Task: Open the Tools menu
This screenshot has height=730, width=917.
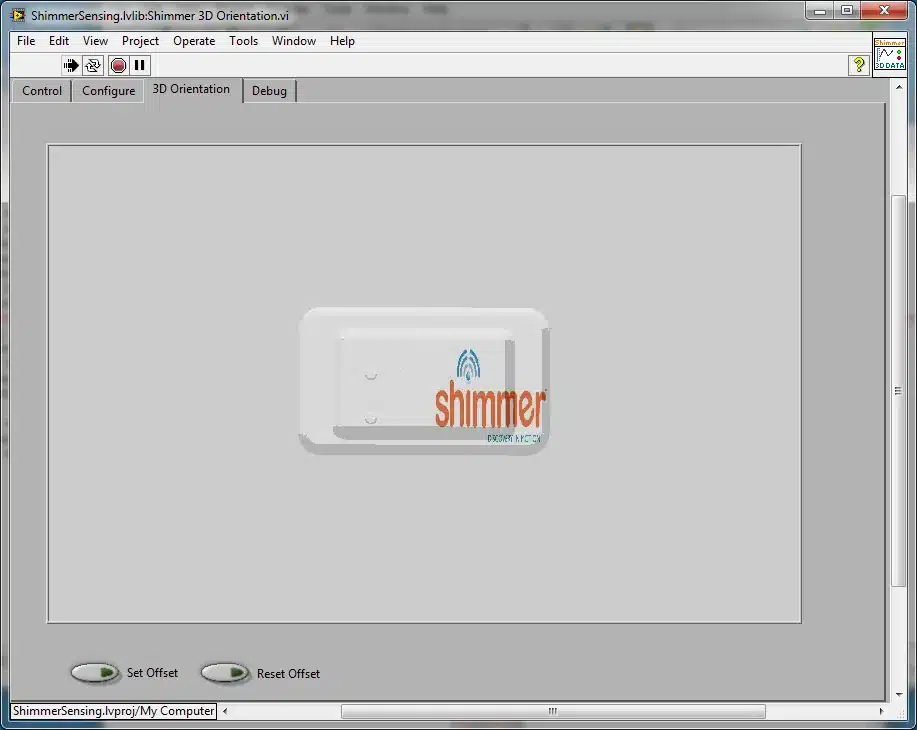Action: click(243, 41)
